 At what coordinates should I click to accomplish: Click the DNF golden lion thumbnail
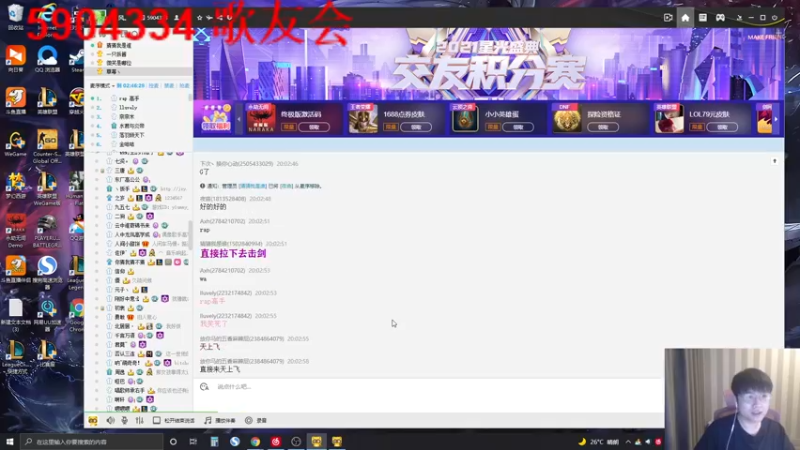(567, 118)
